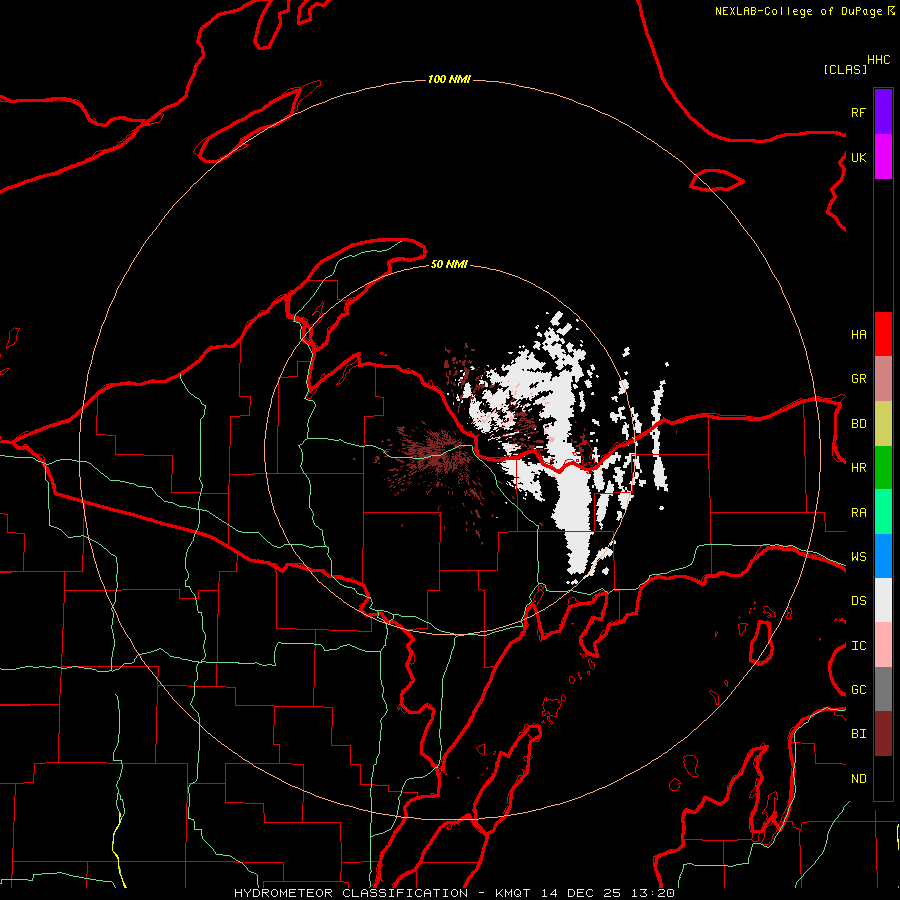Click the 'HA' legend label
The height and width of the screenshot is (900, 900).
pos(858,334)
